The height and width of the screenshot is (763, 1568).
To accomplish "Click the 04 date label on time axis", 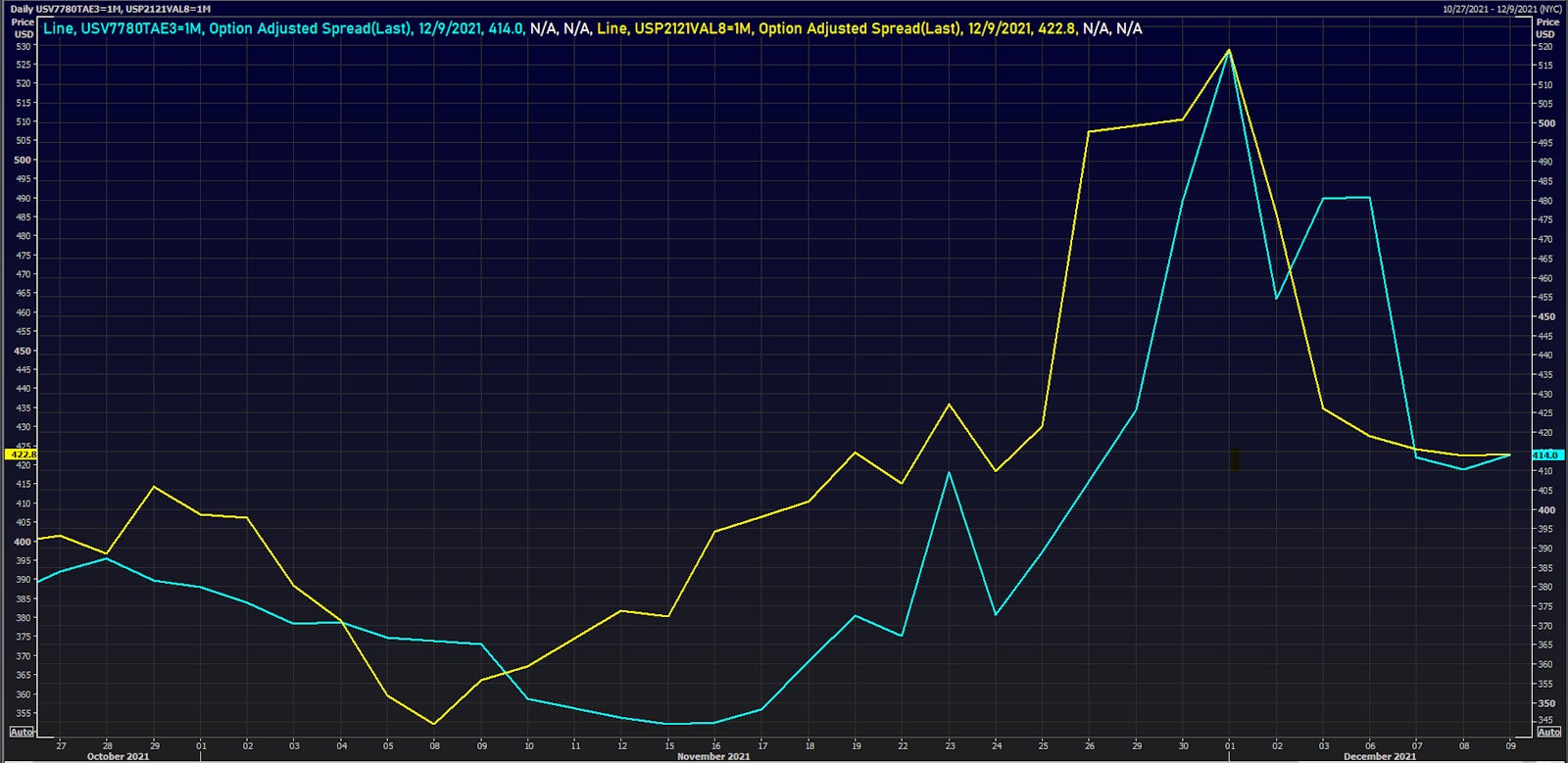I will (x=341, y=746).
